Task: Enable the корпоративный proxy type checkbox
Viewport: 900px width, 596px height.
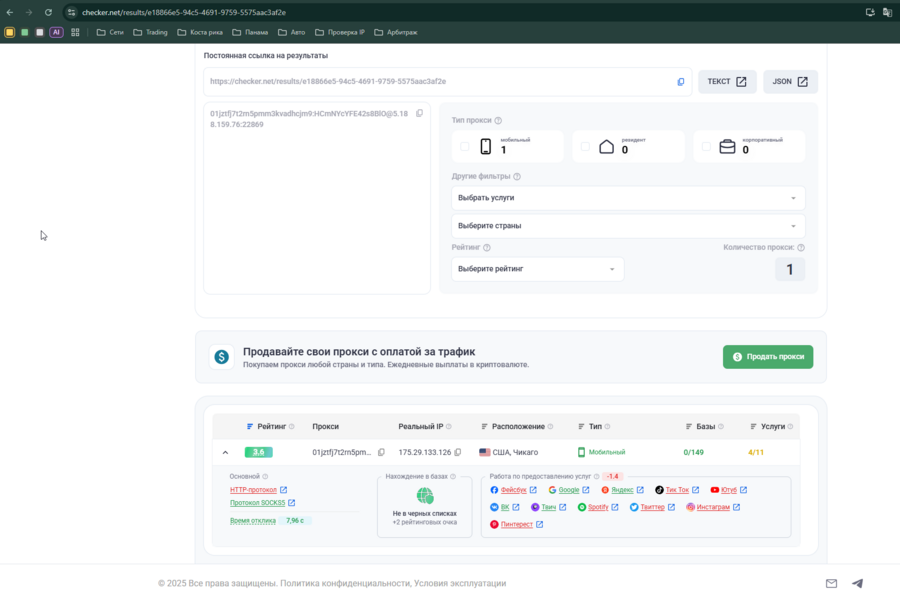Action: 706,147
